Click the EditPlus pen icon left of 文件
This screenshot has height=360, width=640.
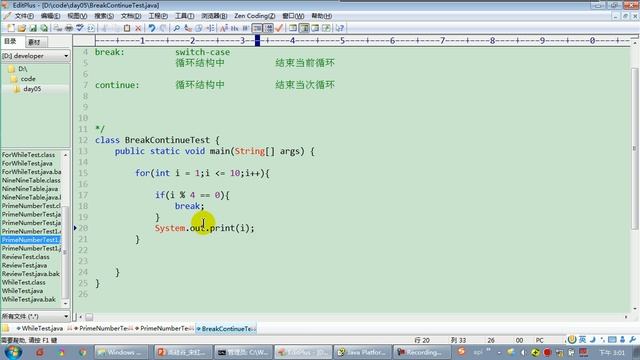(x=7, y=16)
